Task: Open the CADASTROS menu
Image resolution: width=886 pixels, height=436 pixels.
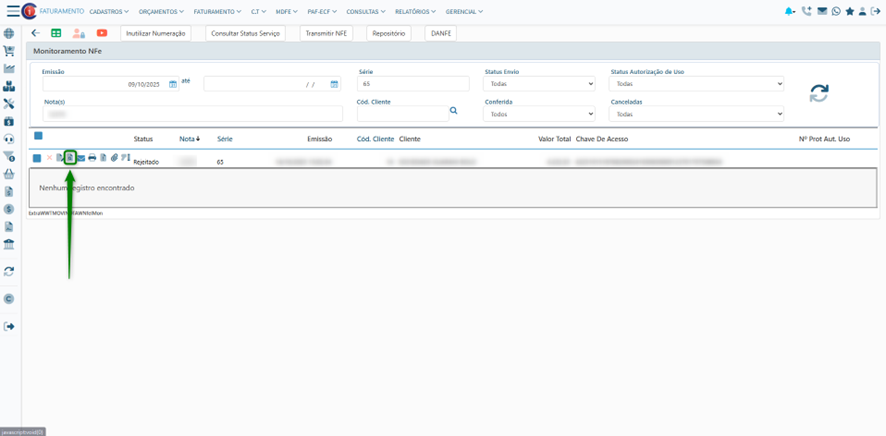Action: [111, 12]
